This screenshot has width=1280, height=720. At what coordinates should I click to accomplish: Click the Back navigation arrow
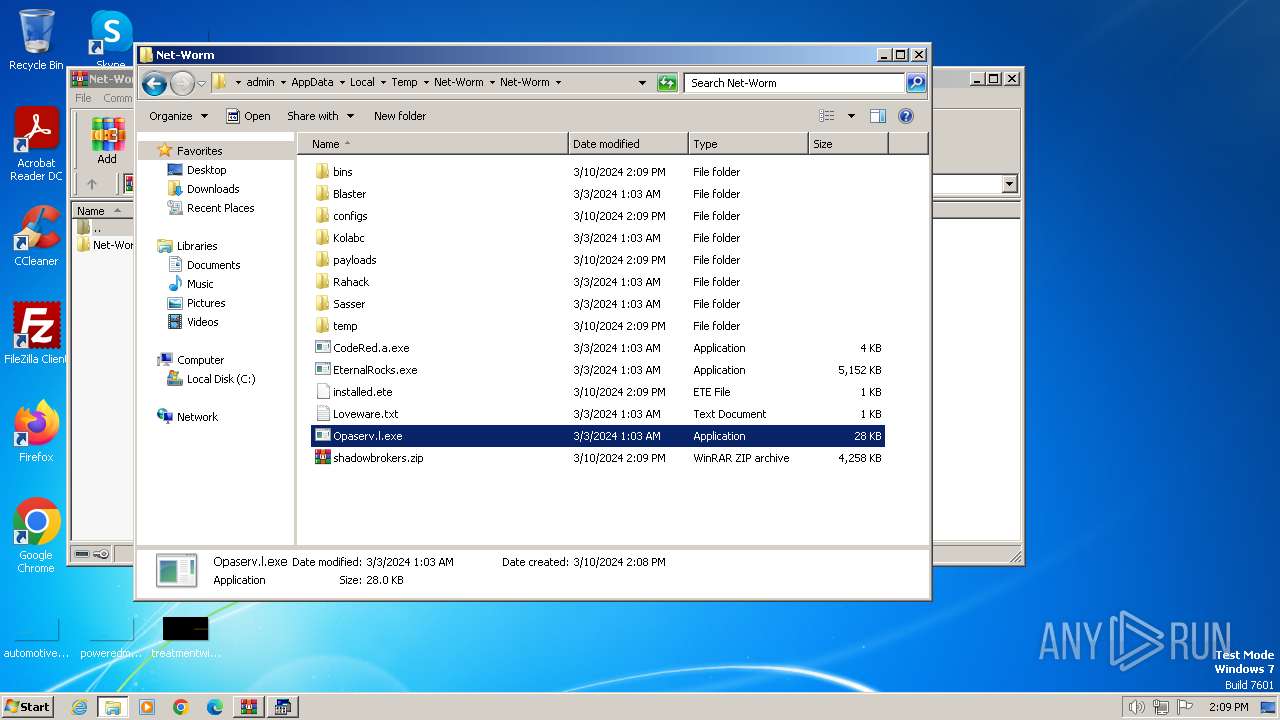tap(154, 83)
